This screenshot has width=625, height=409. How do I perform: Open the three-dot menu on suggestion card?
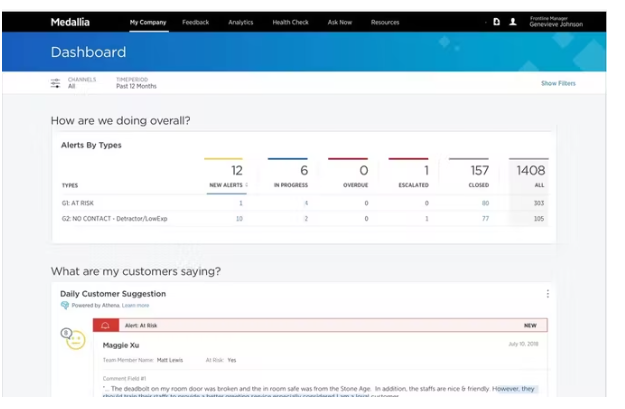547,294
